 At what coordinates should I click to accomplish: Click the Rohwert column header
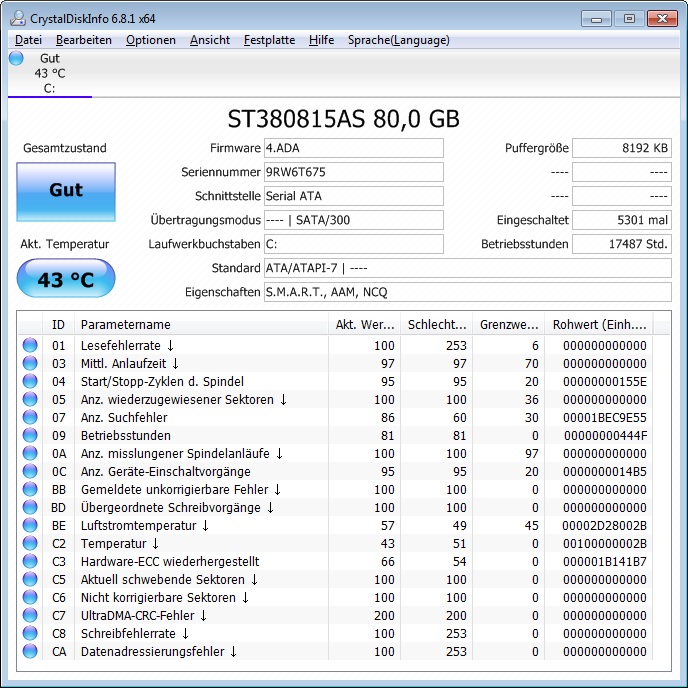point(599,325)
